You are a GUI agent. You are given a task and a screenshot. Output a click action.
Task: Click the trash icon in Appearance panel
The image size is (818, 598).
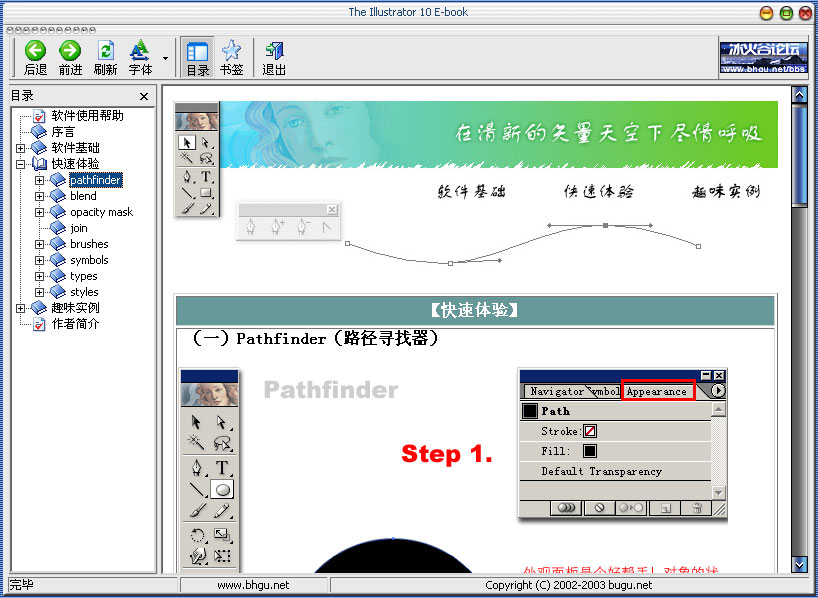697,508
